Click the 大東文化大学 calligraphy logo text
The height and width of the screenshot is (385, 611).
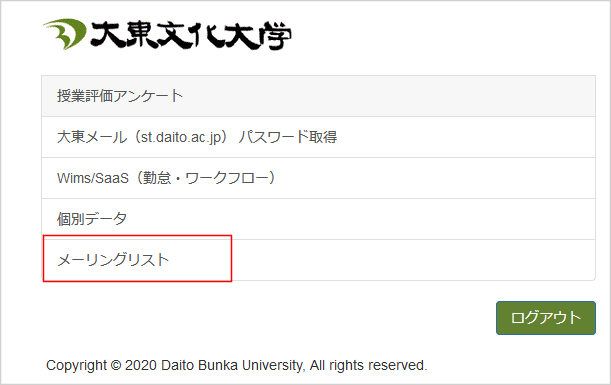191,35
